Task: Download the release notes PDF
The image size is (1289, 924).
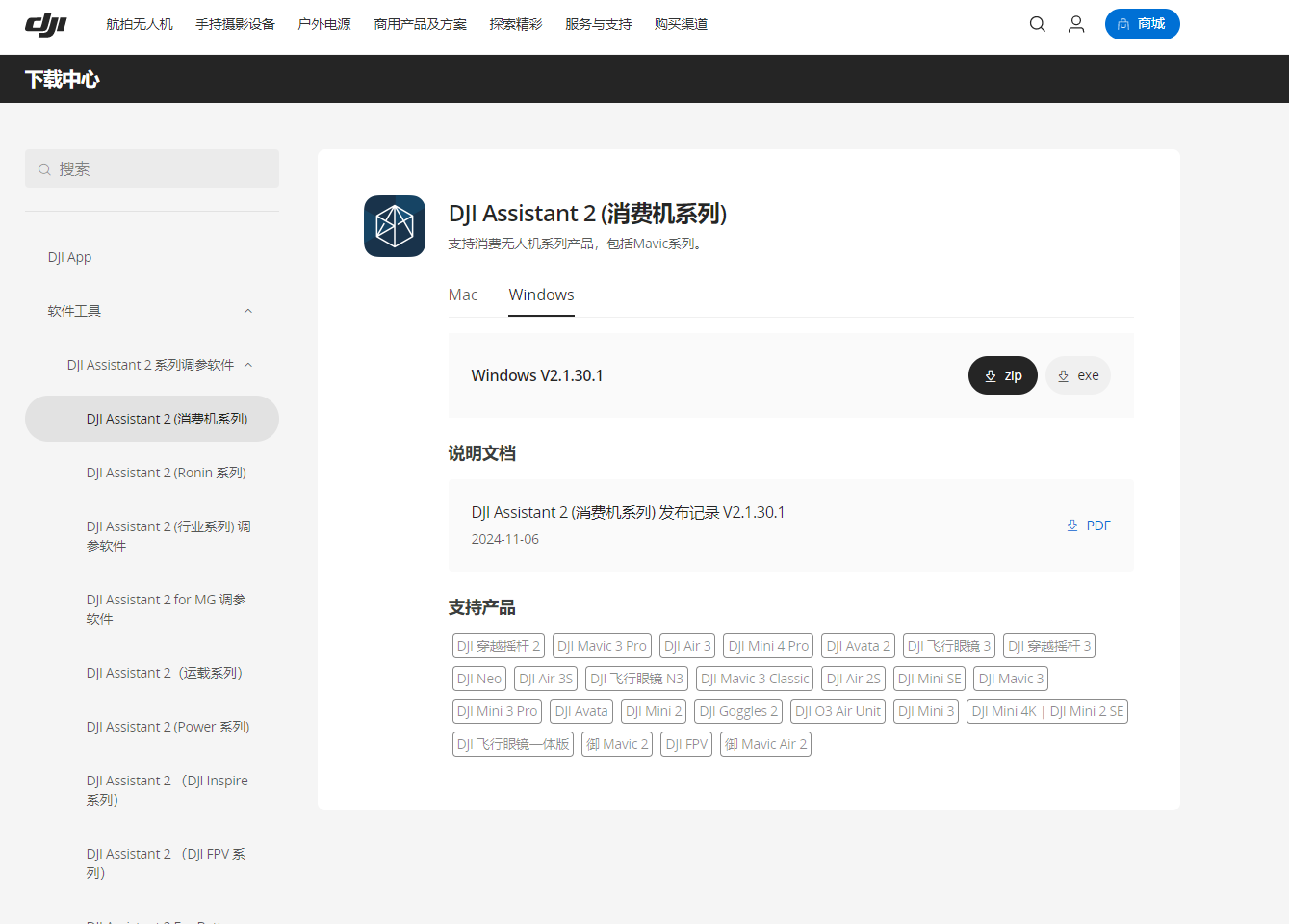Action: 1089,526
